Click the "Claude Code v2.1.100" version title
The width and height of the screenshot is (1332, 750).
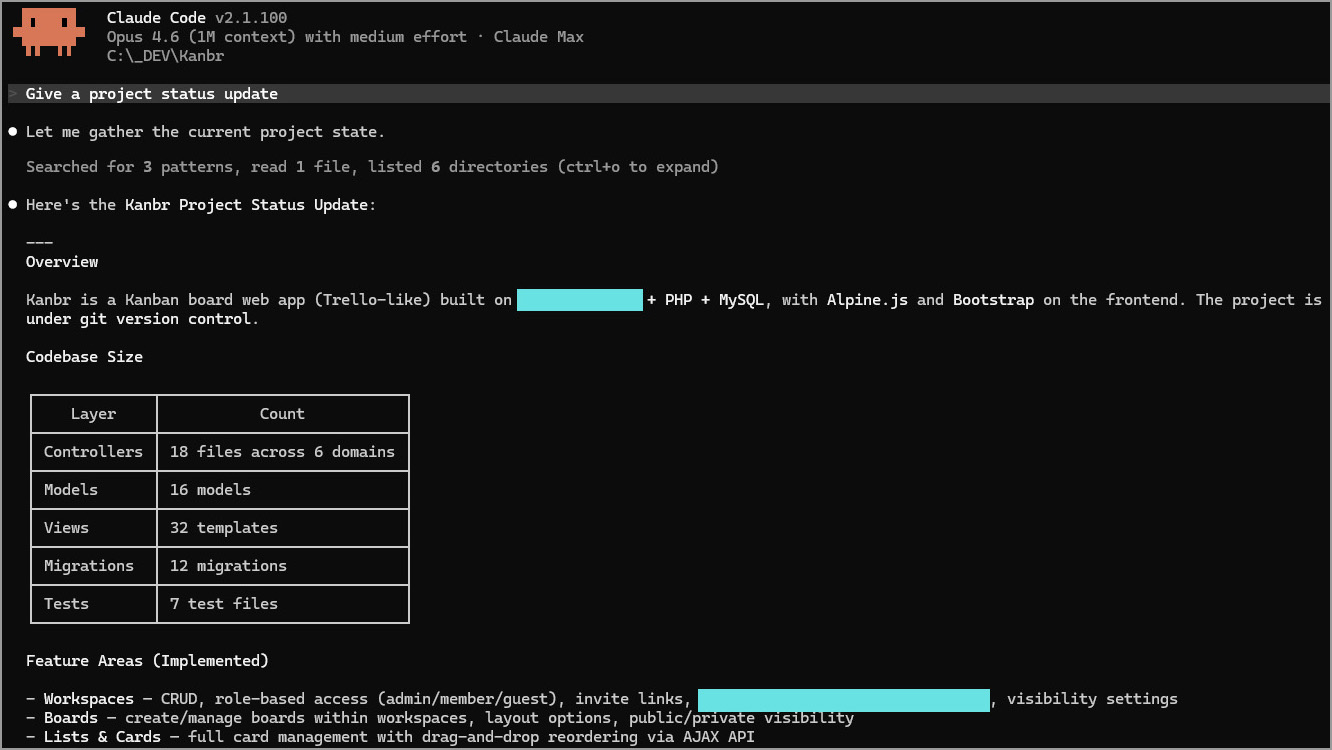pos(198,18)
